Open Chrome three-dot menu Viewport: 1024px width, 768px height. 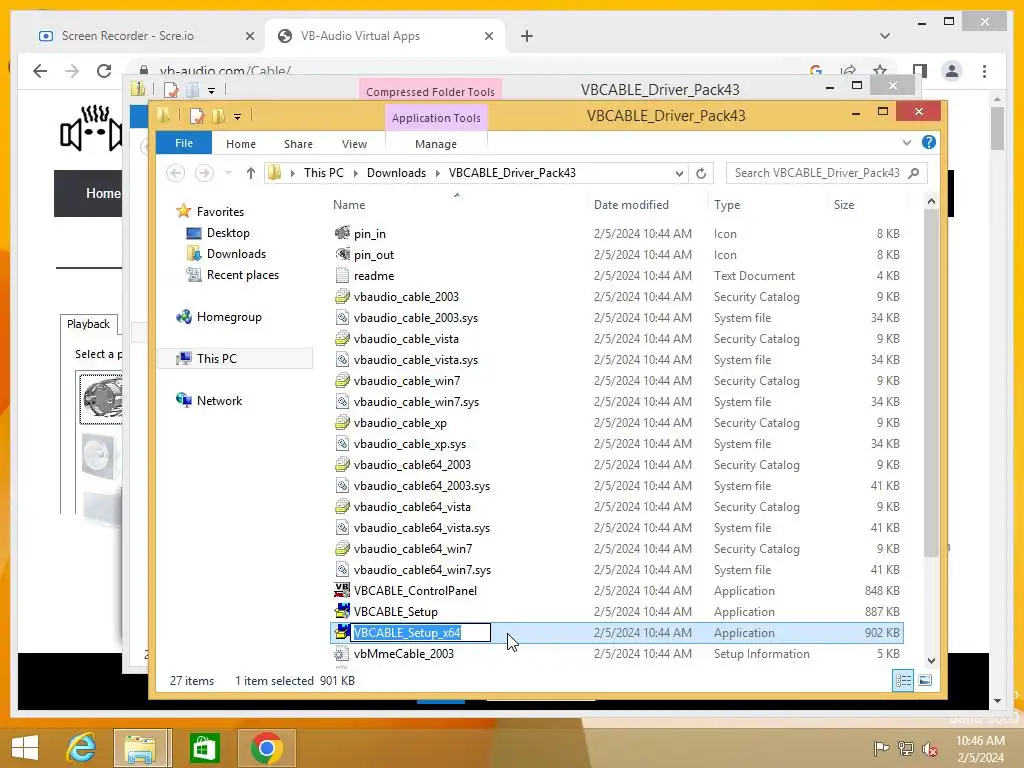(x=984, y=71)
